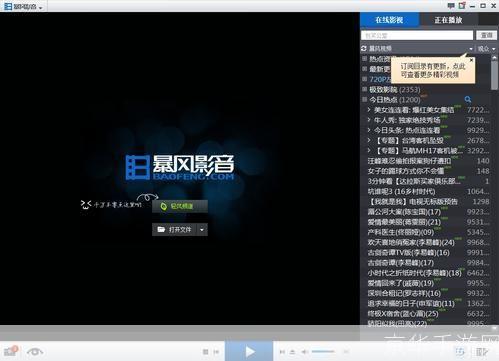Screen dimensions: 499x361
Task: Click the next track icon
Action: coord(282,352)
